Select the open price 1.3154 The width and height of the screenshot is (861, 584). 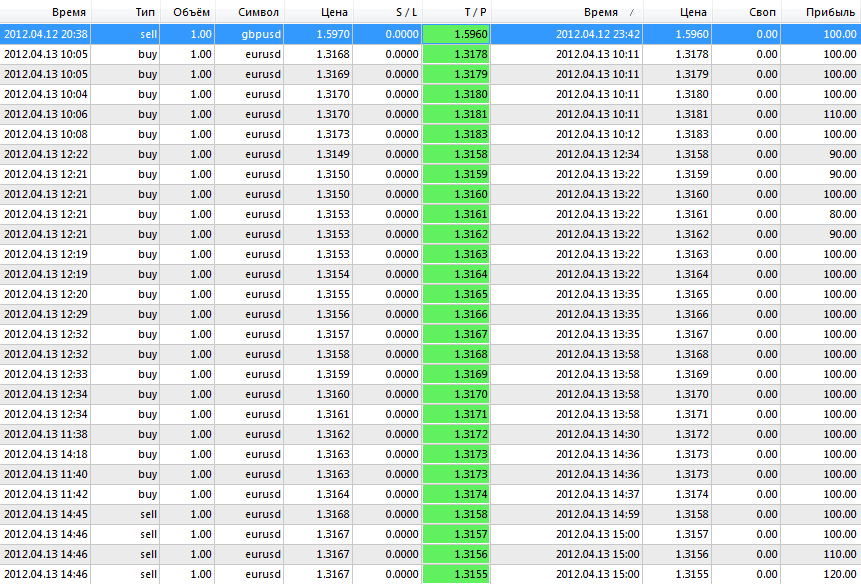point(333,274)
